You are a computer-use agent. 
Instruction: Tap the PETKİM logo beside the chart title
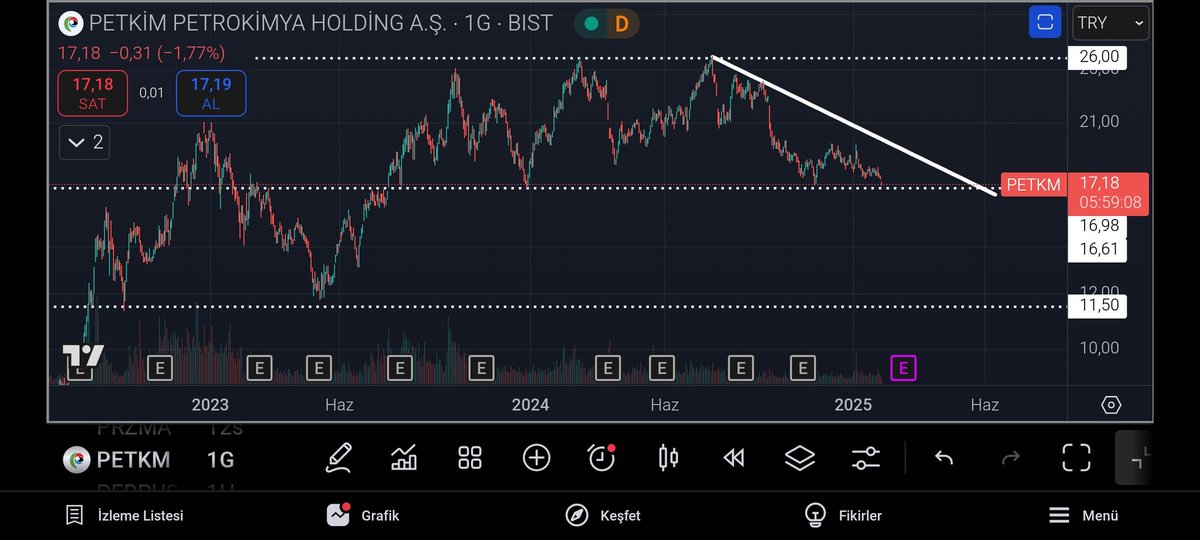click(71, 23)
